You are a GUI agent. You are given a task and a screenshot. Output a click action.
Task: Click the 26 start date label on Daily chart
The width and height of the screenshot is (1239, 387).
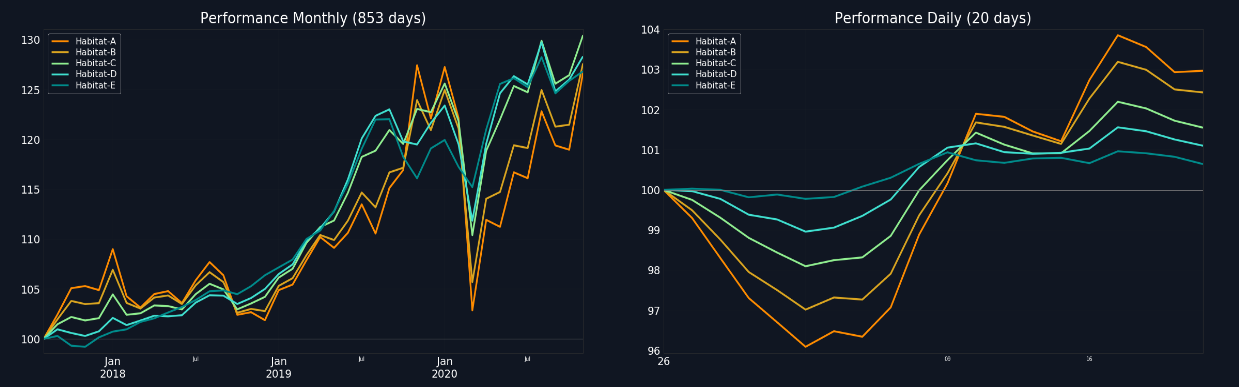tap(664, 361)
